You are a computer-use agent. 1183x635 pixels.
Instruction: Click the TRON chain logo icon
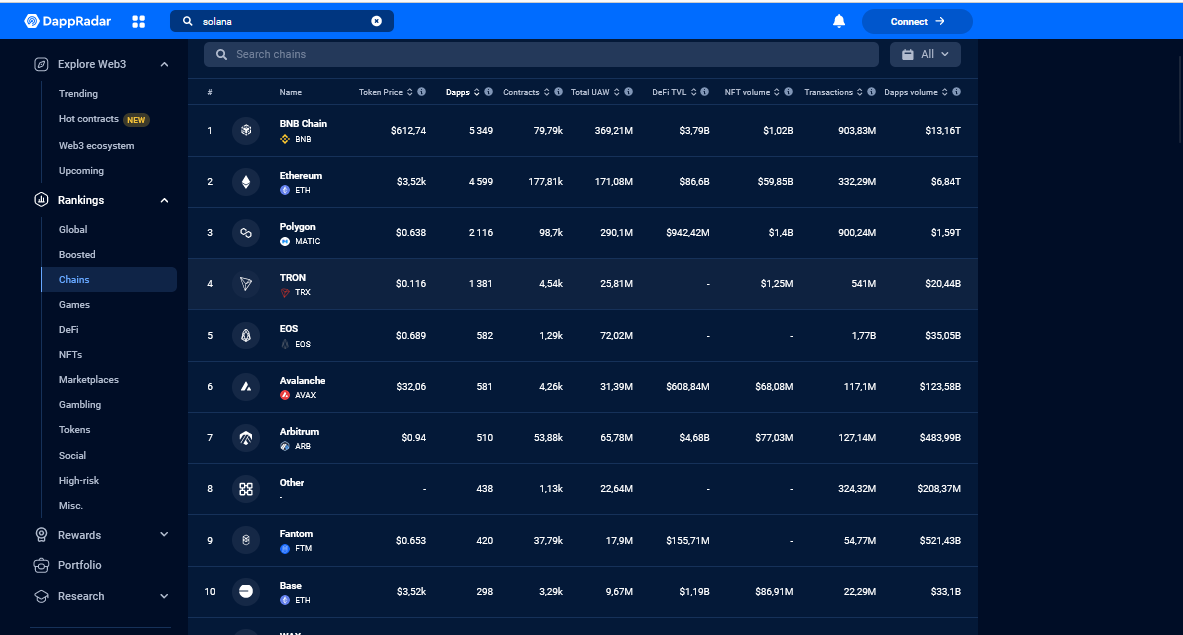pos(246,284)
